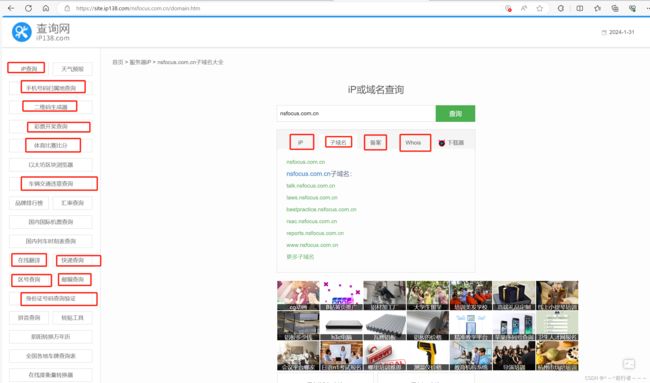The width and height of the screenshot is (650, 383).
Task: Click the anime illustration ad thumbnail
Action: 298,296
